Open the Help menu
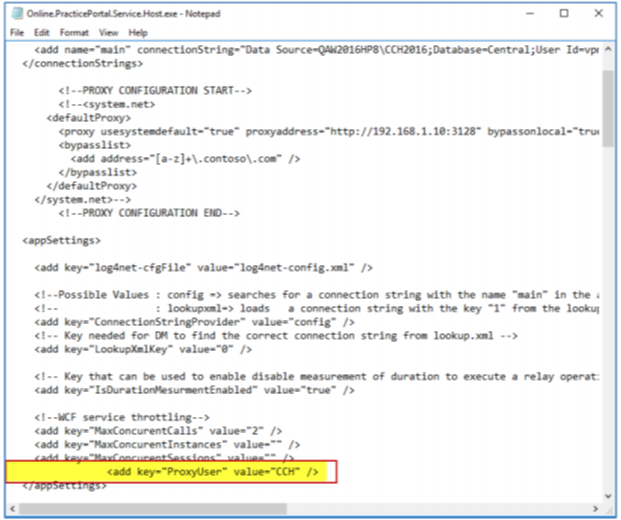 (x=138, y=32)
